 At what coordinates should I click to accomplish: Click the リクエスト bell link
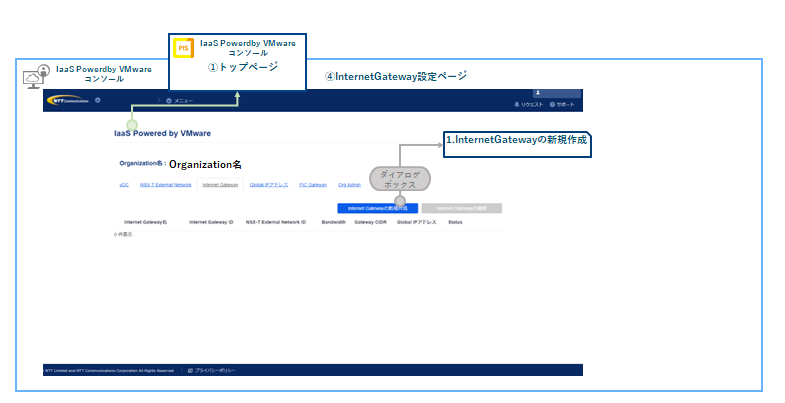pos(529,105)
